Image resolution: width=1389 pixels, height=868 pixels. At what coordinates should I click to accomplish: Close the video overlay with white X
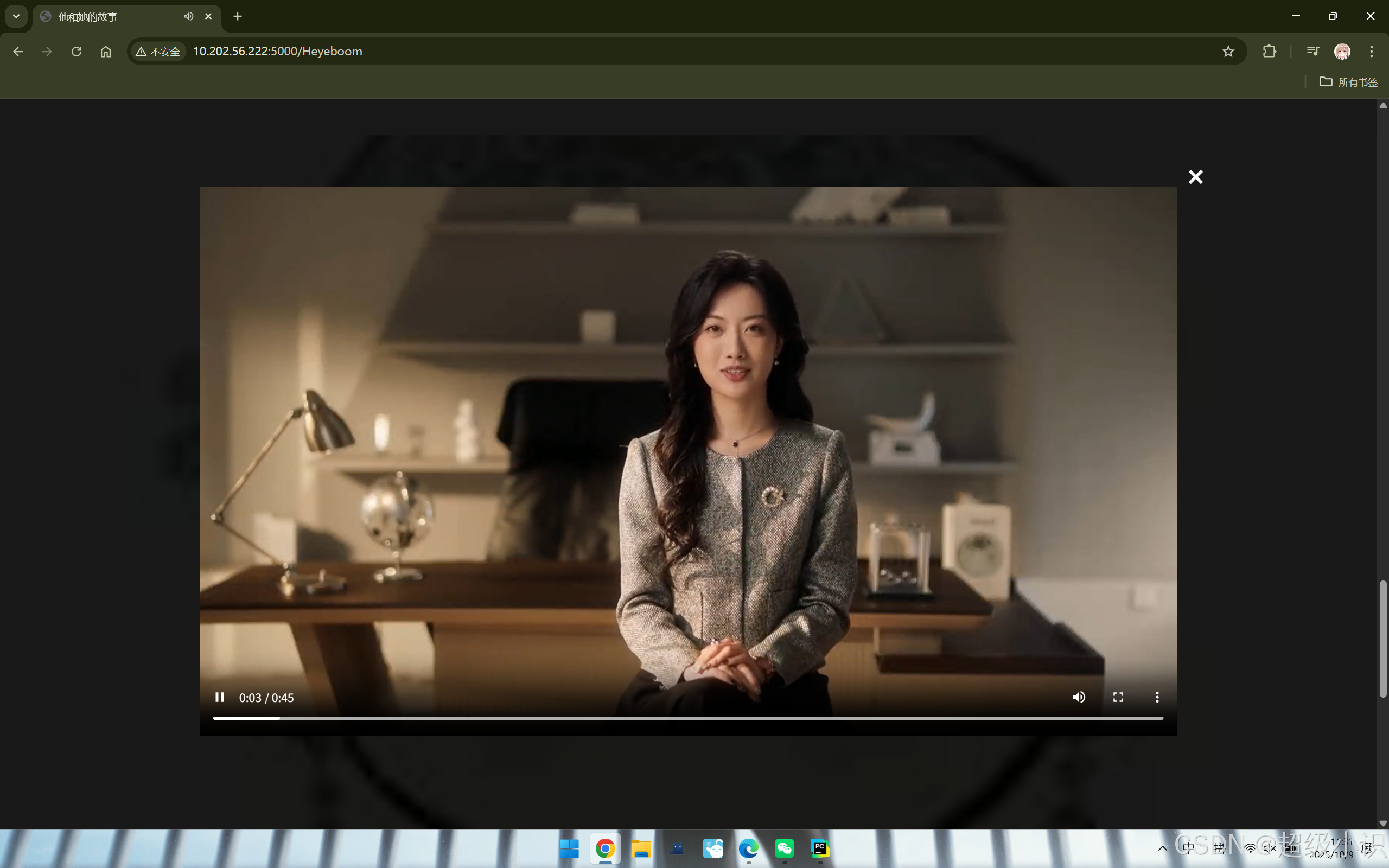point(1195,177)
